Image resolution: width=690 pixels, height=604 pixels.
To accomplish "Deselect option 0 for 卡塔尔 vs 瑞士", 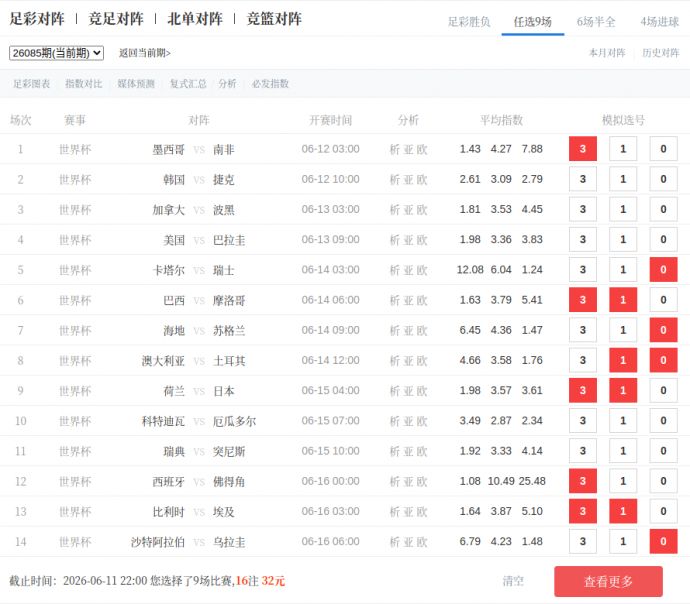I will pyautogui.click(x=663, y=270).
